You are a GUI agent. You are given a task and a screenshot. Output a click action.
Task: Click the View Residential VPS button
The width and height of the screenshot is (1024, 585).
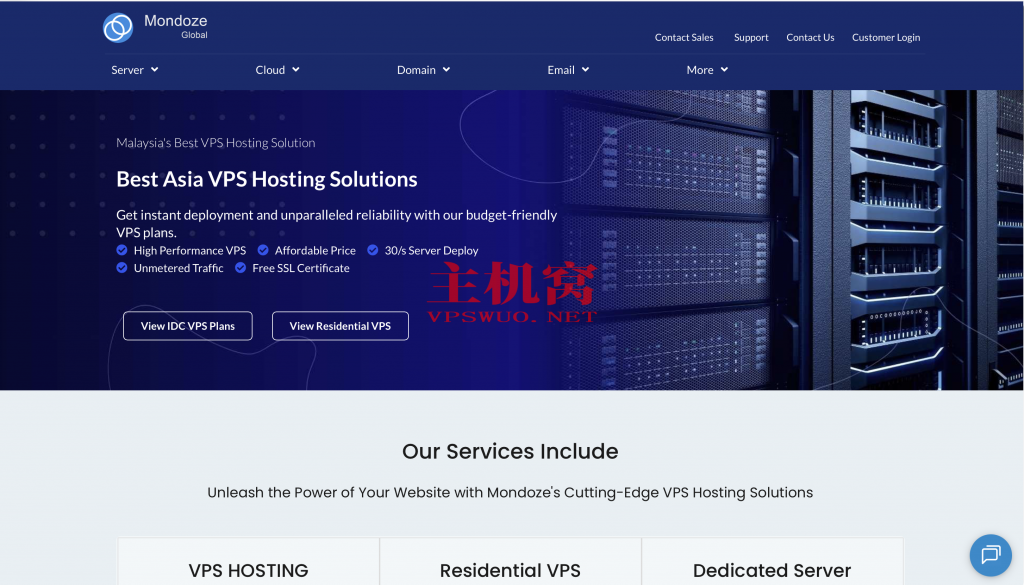click(x=340, y=325)
